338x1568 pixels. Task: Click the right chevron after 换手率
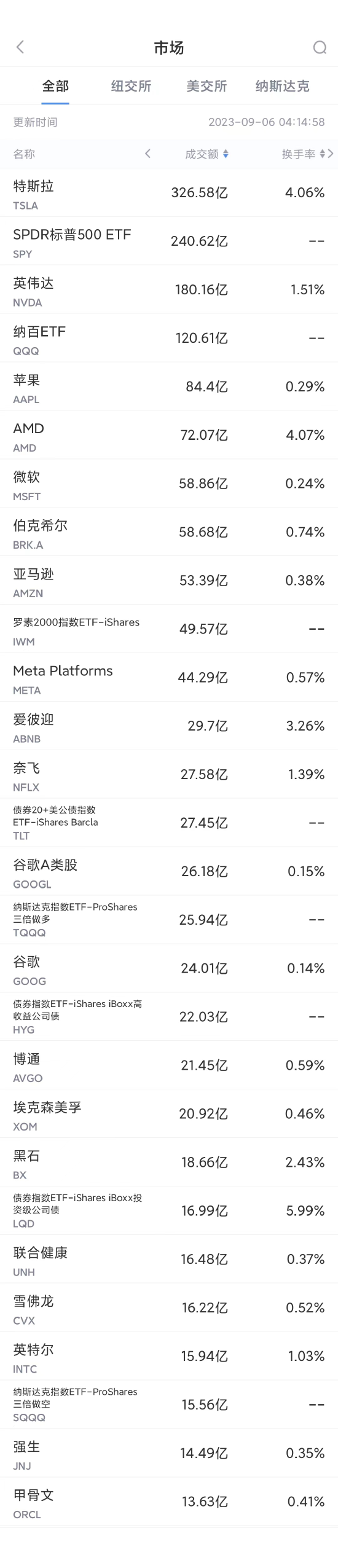(x=331, y=154)
